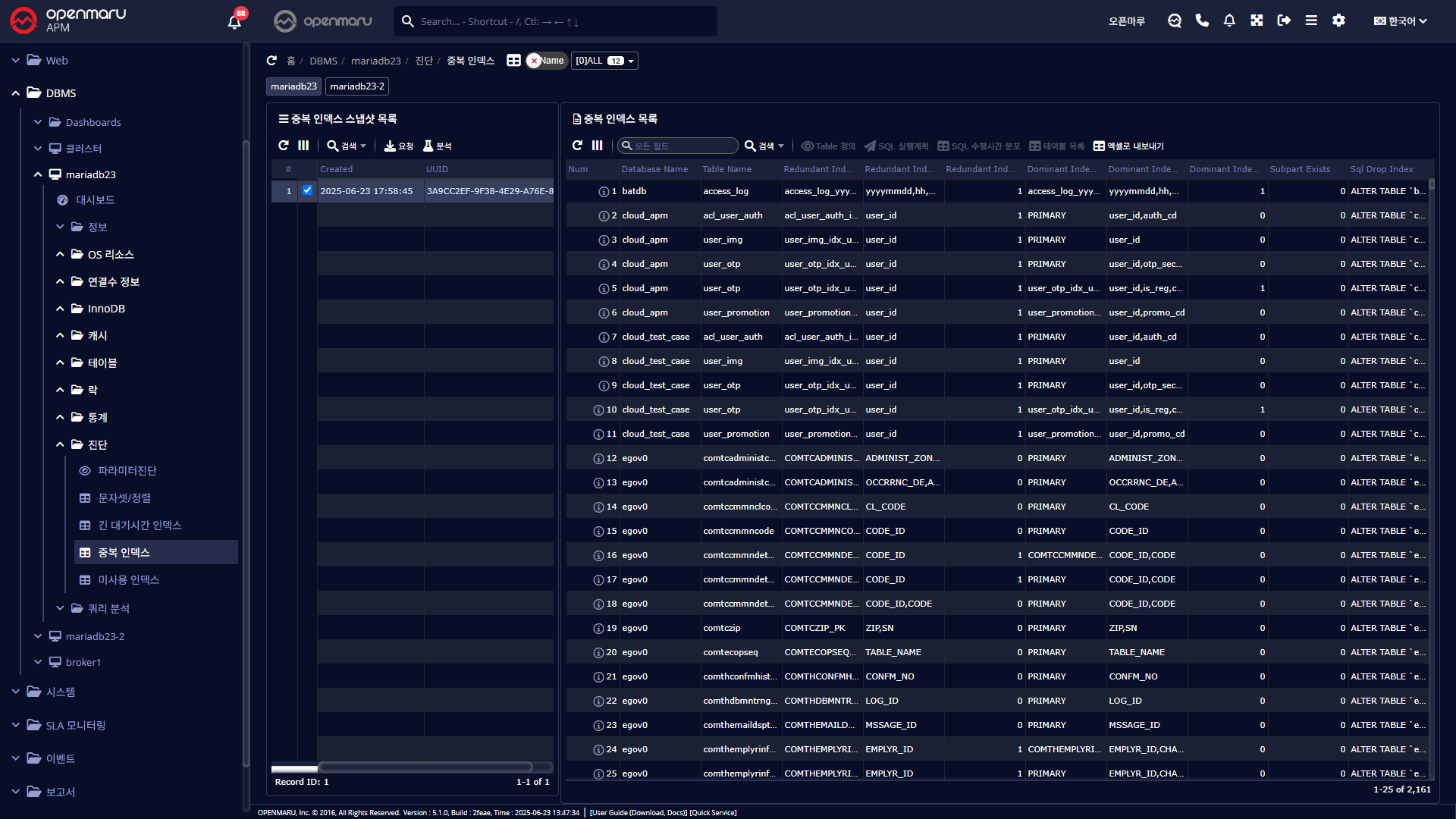
Task: Click the OPENMARU APM logo
Action: coord(68,20)
